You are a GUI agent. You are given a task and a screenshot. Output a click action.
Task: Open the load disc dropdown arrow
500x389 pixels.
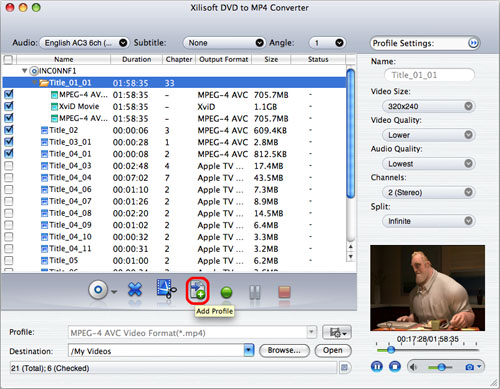click(x=114, y=292)
